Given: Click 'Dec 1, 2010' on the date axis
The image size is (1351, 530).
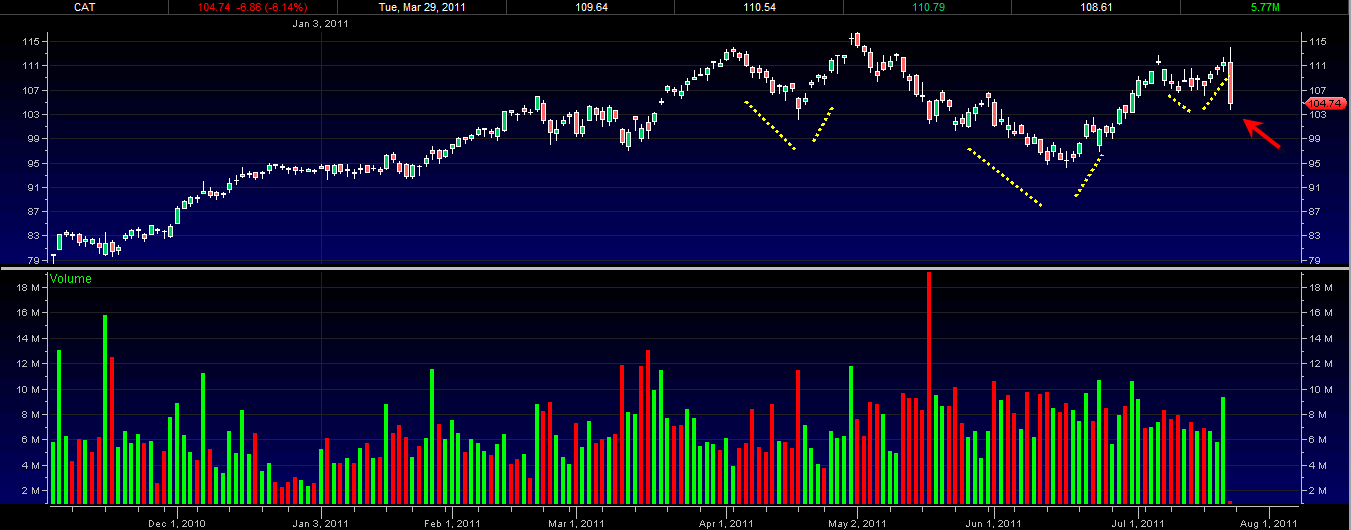Looking at the screenshot, I should tap(176, 522).
